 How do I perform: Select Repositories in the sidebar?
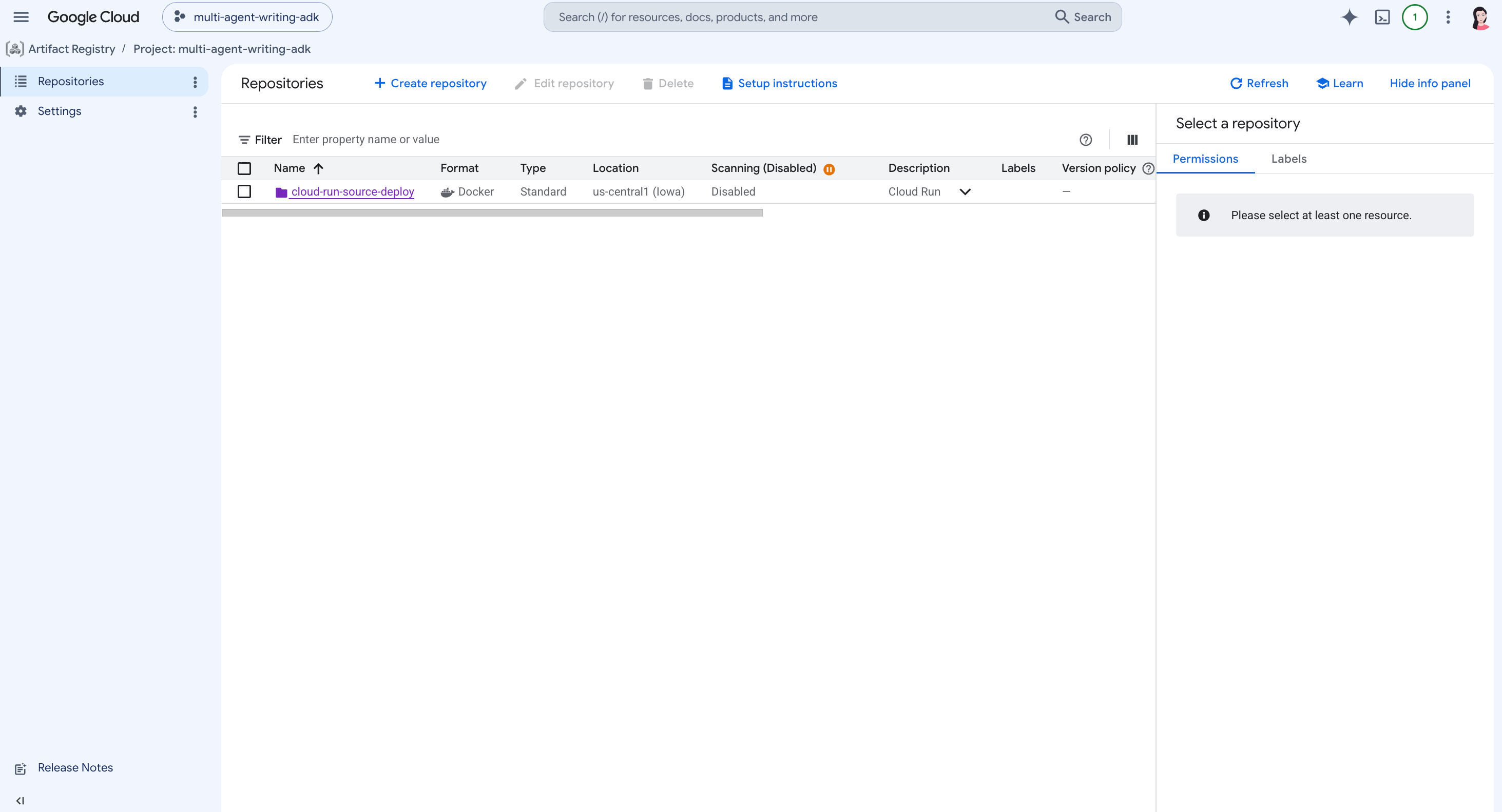(x=104, y=82)
